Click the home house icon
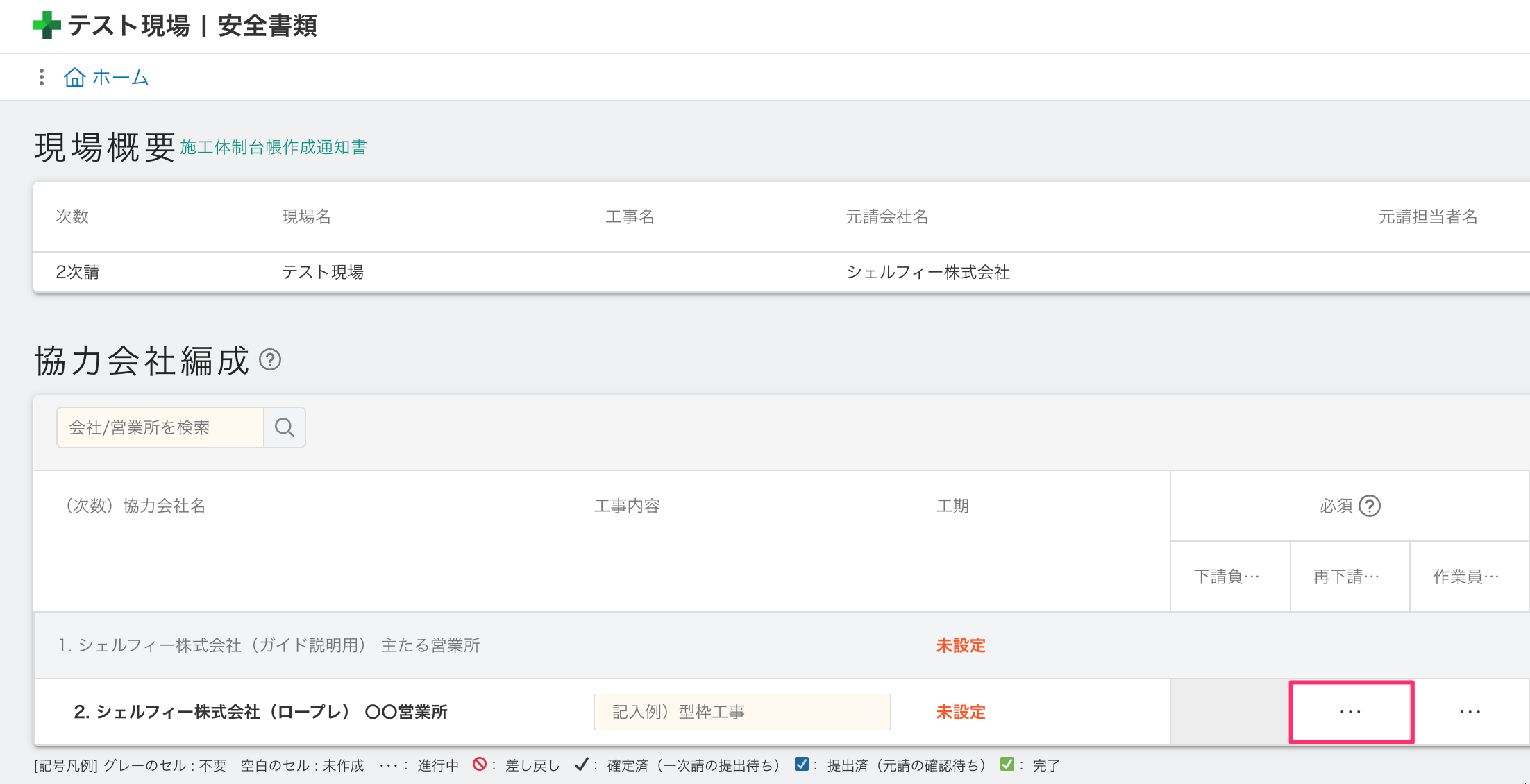1530x784 pixels. [x=74, y=77]
